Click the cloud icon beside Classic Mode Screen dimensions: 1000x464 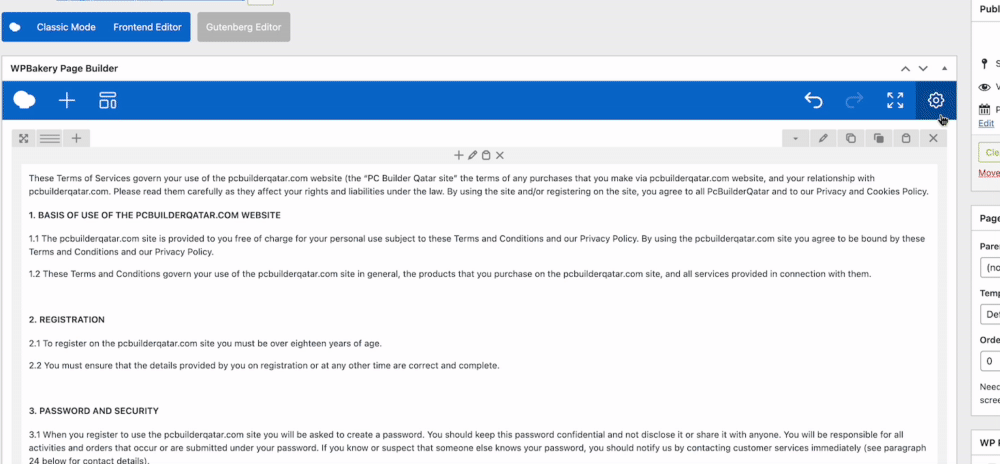(15, 27)
